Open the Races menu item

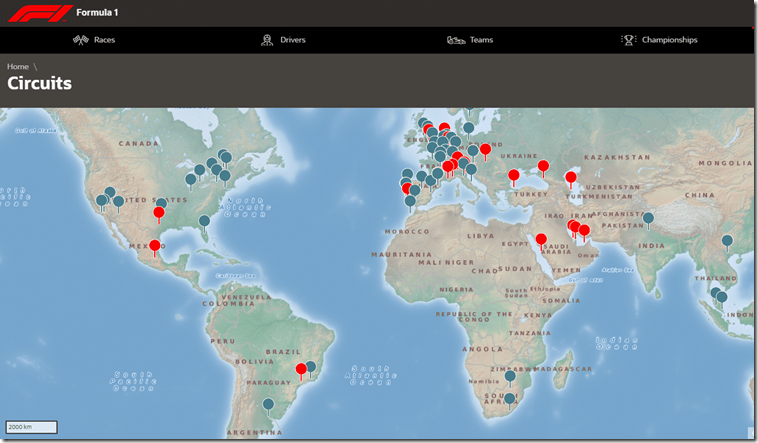point(104,40)
